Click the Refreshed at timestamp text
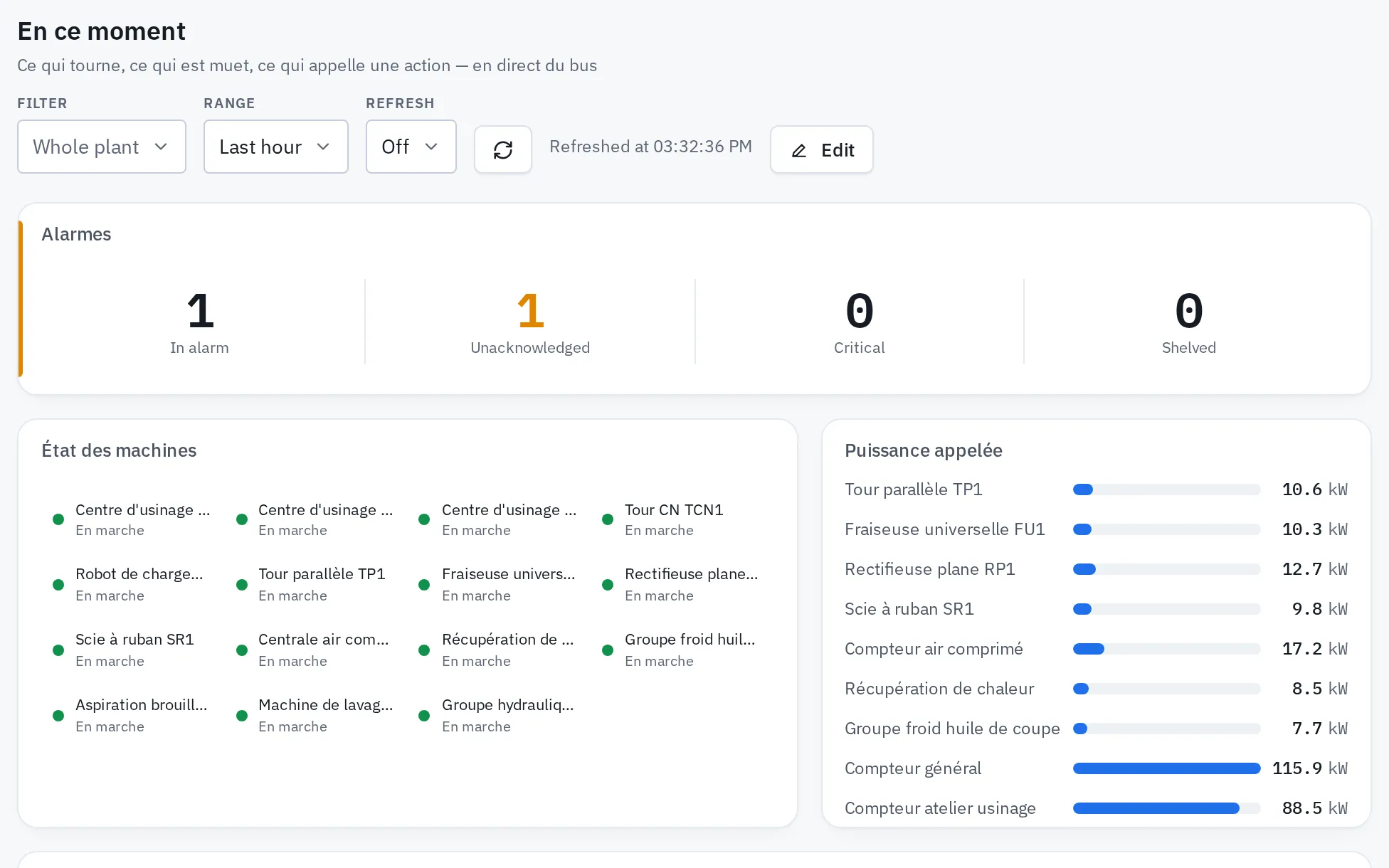Image resolution: width=1389 pixels, height=868 pixels. [650, 147]
